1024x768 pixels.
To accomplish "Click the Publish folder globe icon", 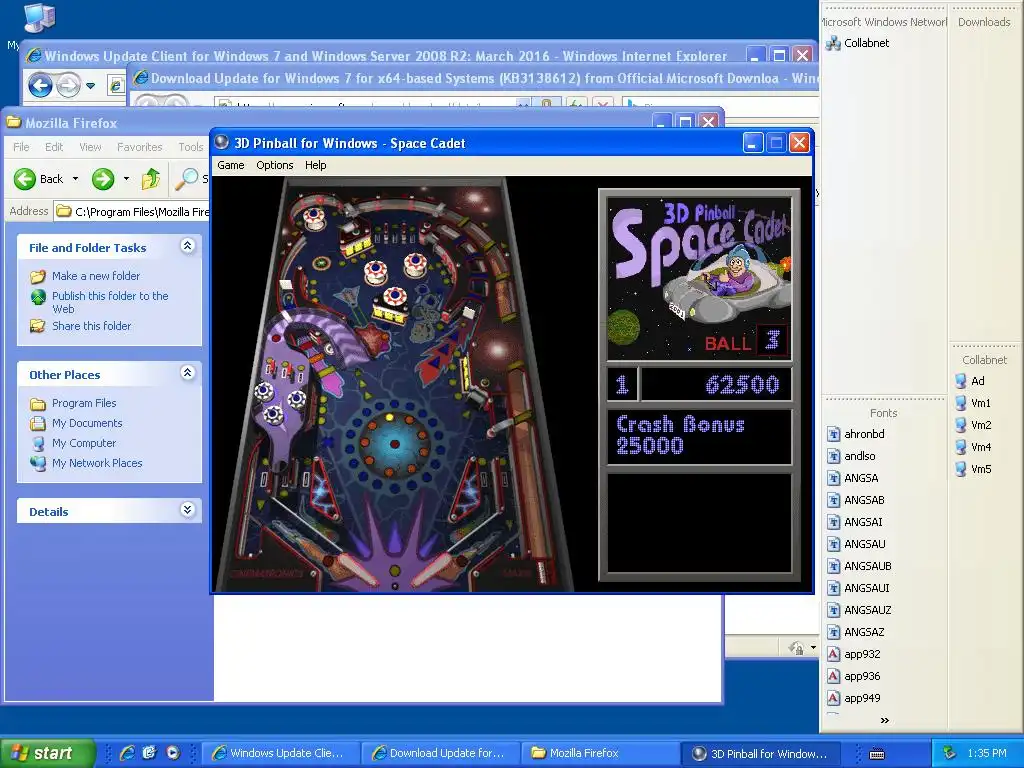I will pos(38,297).
